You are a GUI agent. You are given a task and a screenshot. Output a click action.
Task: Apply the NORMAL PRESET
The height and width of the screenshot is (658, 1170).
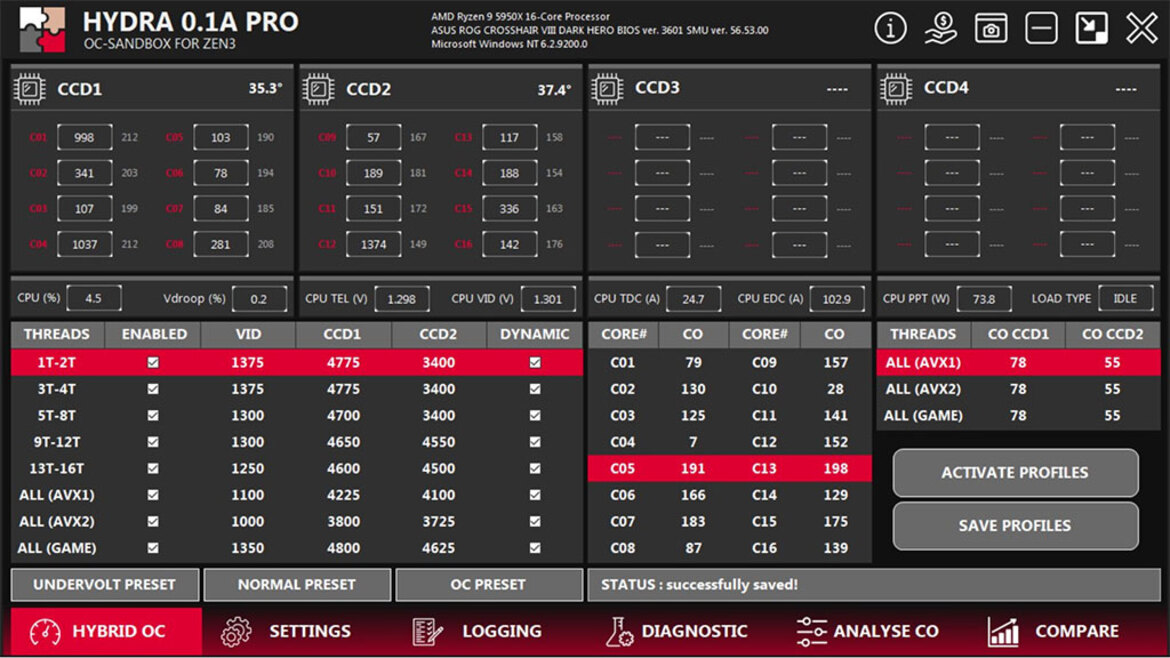click(x=297, y=585)
